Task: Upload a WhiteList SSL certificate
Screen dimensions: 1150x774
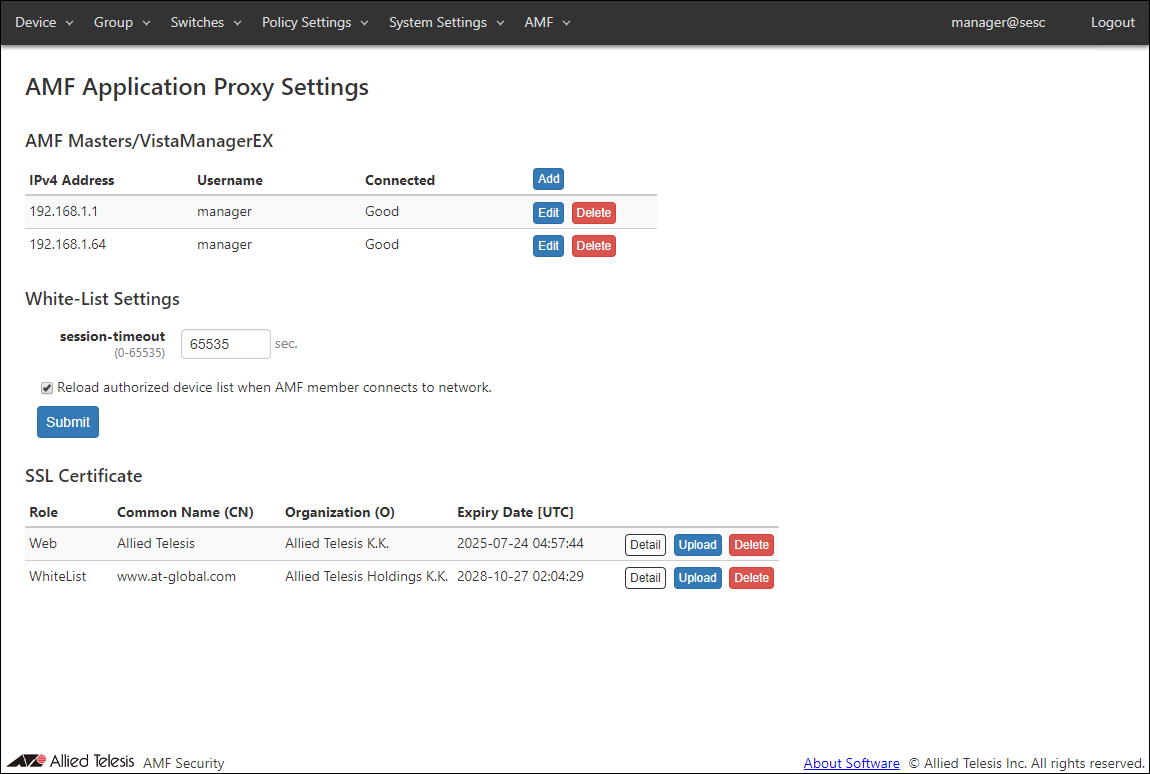Action: [697, 578]
